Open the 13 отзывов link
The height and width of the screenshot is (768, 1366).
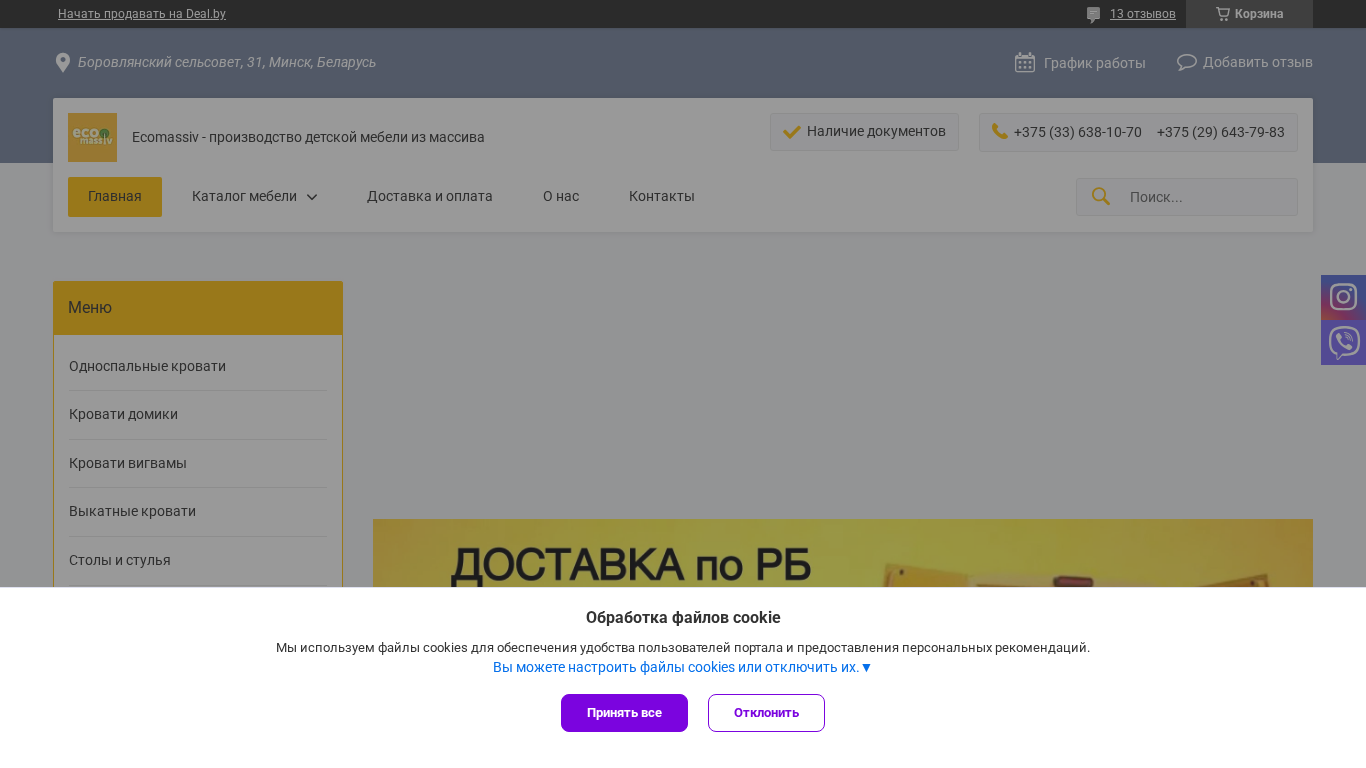coord(1143,14)
